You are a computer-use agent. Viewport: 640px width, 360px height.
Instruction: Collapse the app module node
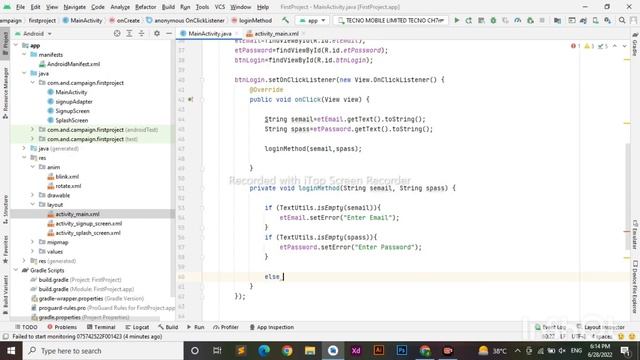(16, 45)
